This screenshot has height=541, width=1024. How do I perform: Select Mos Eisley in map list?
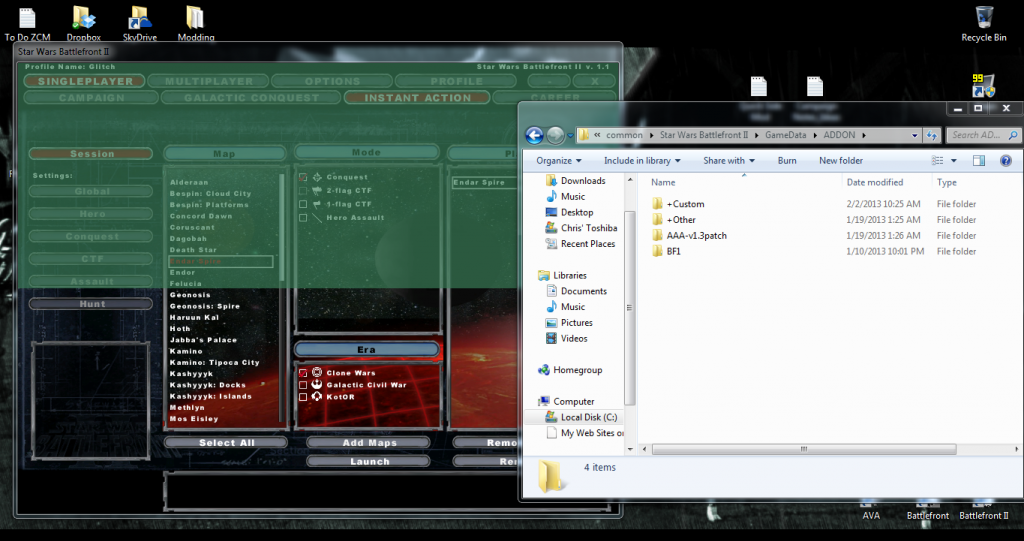(194, 419)
